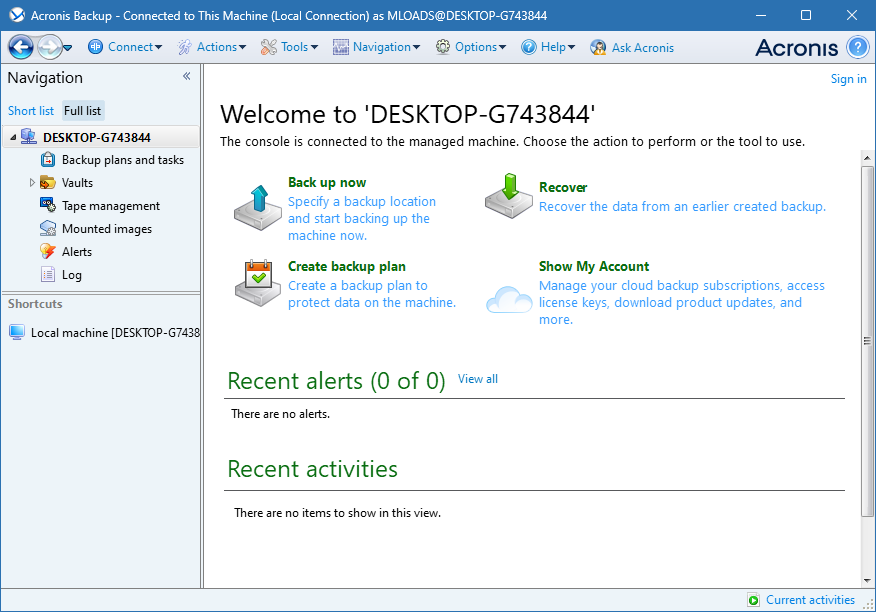This screenshot has height=612, width=876.
Task: Click 'Recover the data from an earlier' link
Action: [x=682, y=206]
